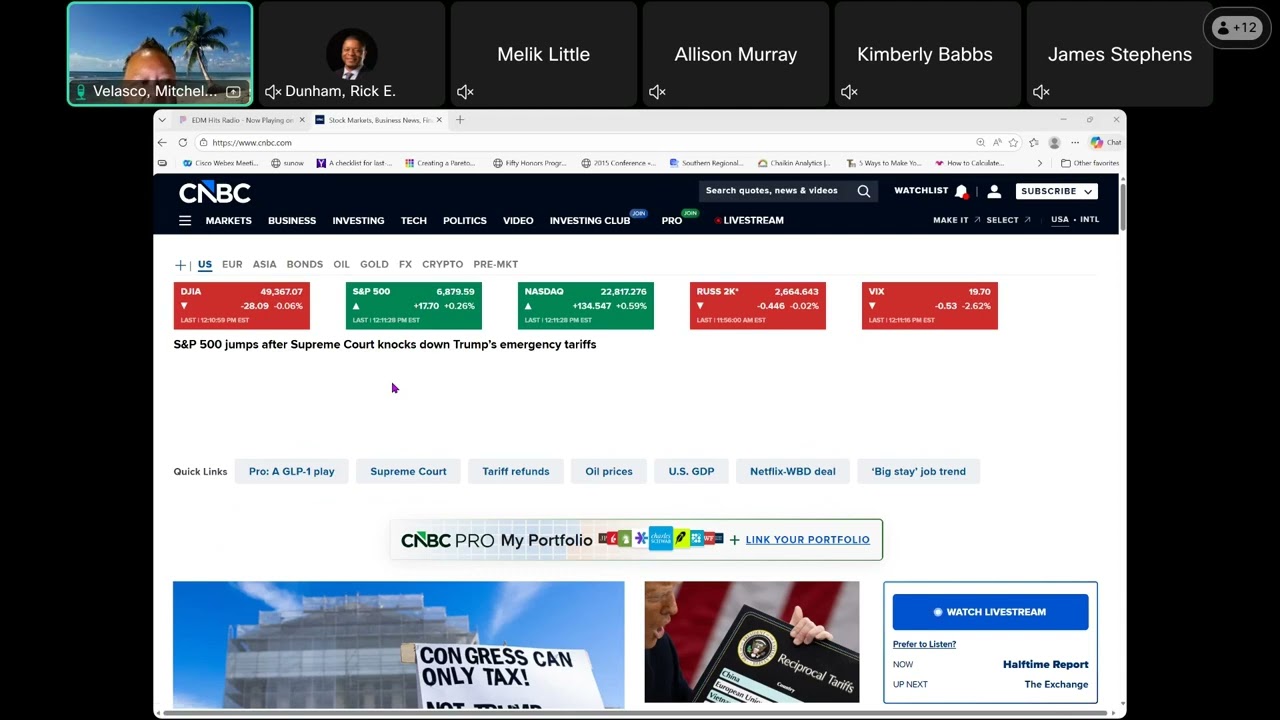The width and height of the screenshot is (1280, 720).
Task: Open the POLITICS menu
Action: coord(465,221)
